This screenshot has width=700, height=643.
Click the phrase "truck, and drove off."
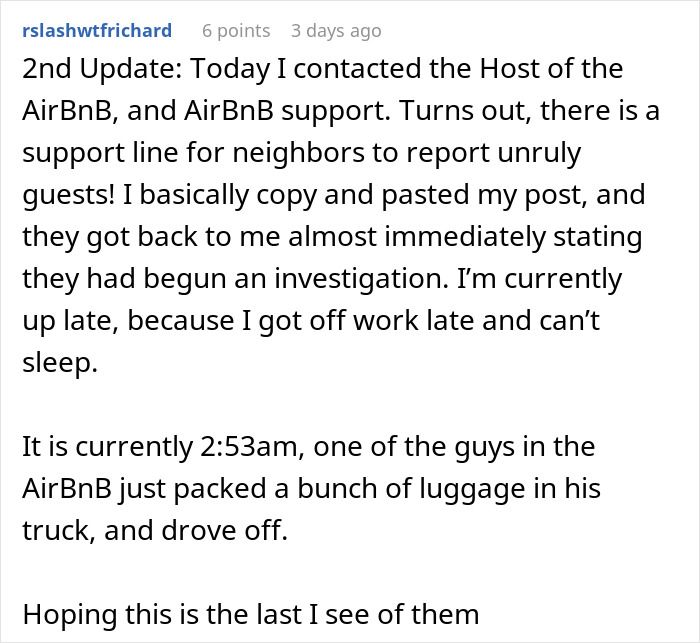[x=152, y=529]
